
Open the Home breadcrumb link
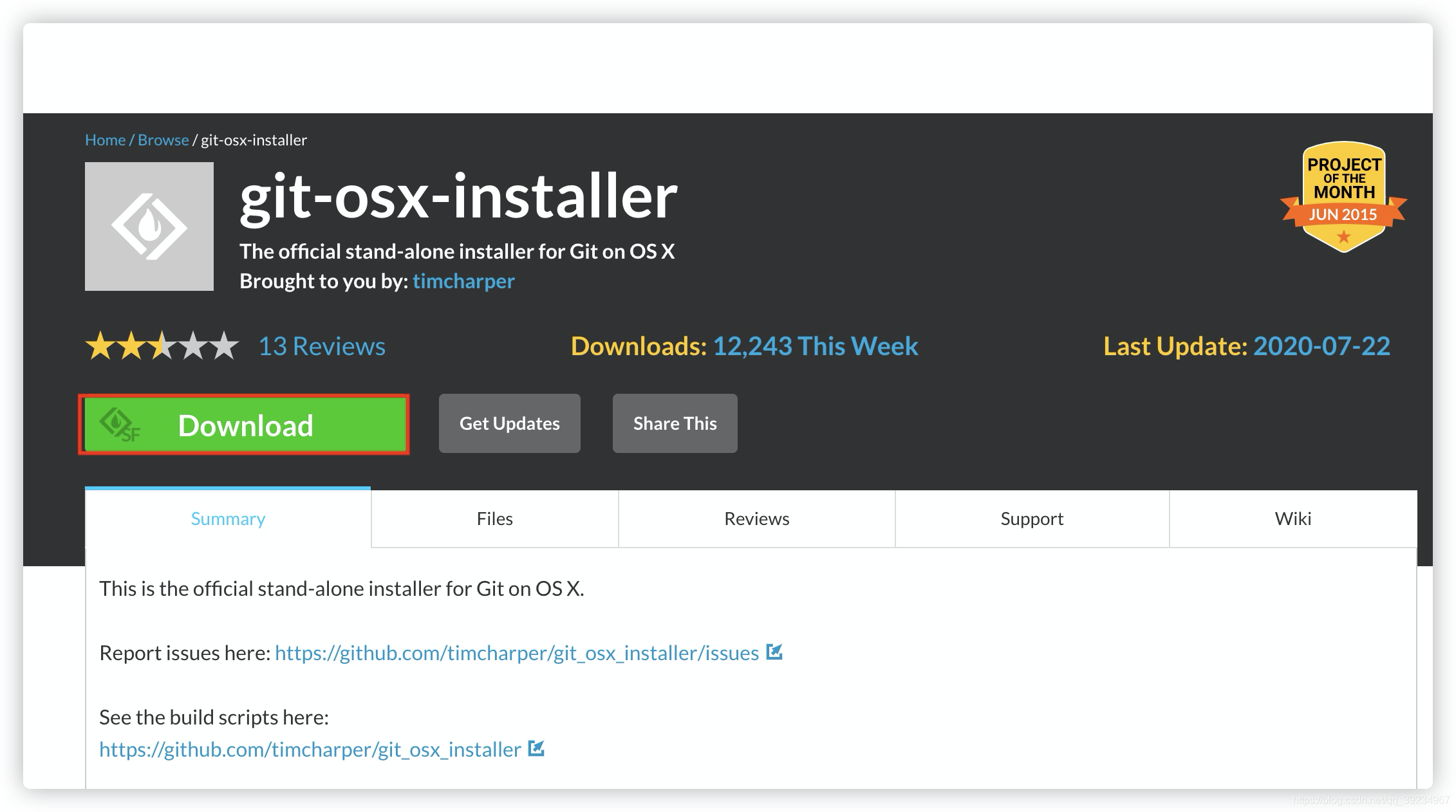106,140
